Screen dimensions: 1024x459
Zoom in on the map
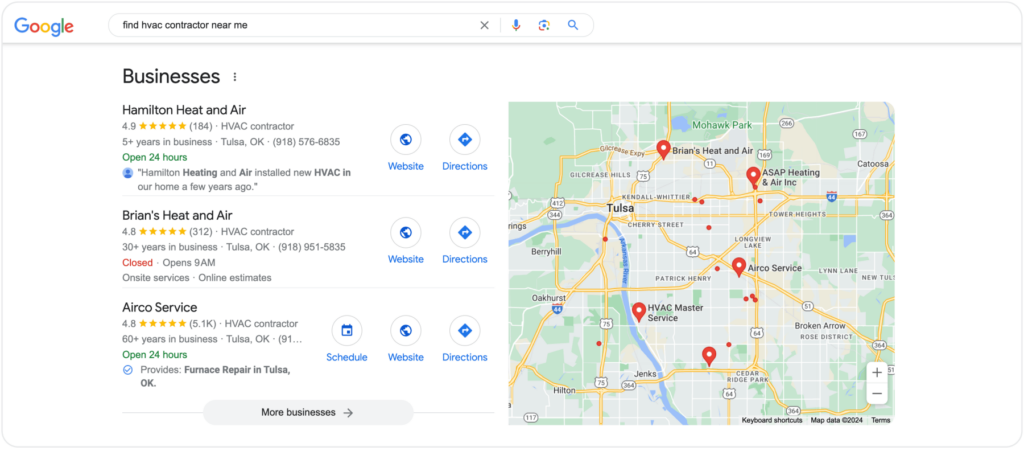[877, 373]
